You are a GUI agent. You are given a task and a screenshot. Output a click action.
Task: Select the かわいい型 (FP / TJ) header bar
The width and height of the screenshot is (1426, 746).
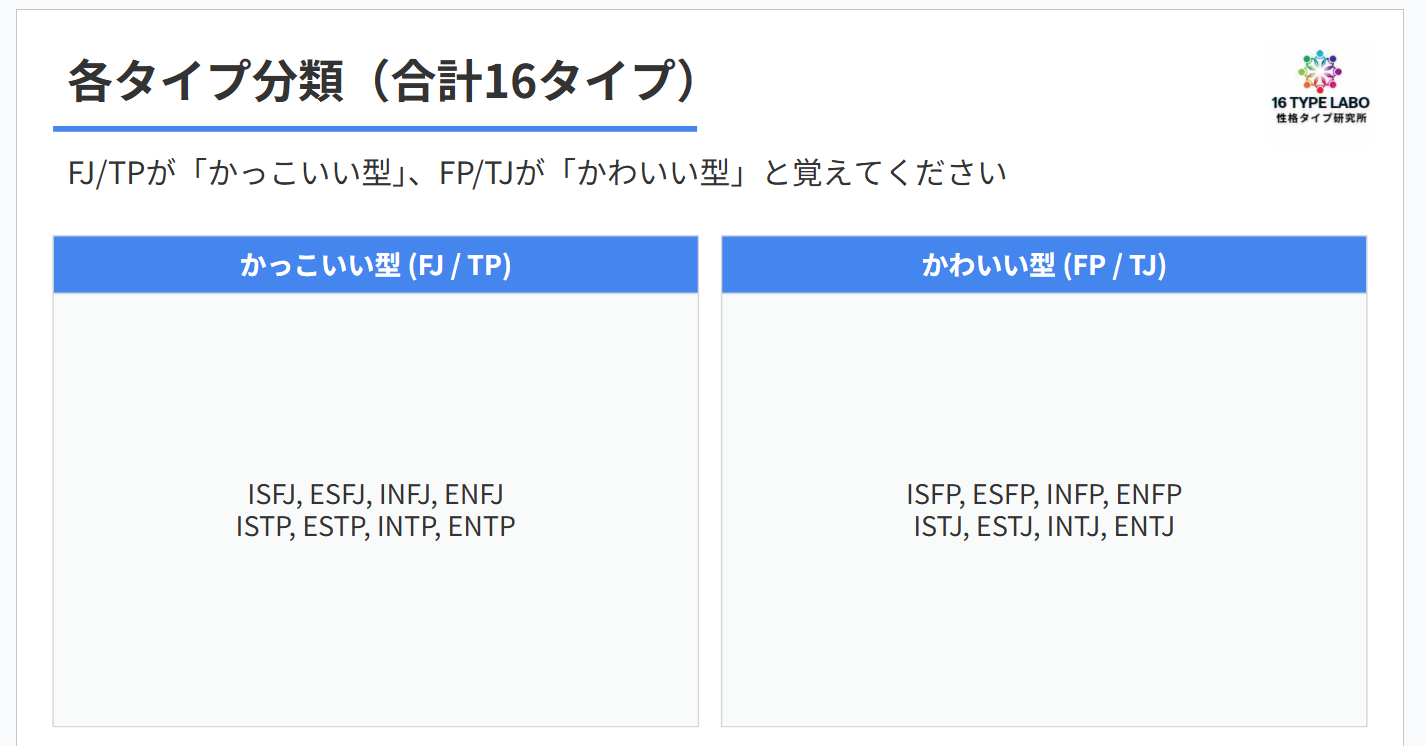click(x=1043, y=265)
